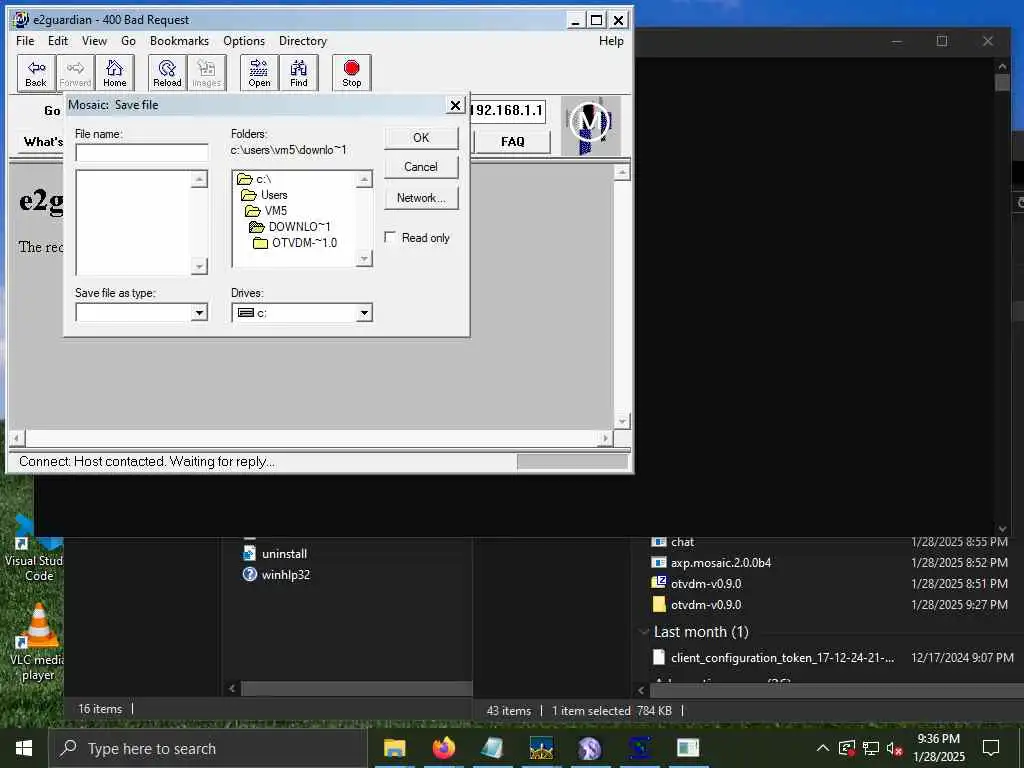Select the Users folder in Folders list
The image size is (1024, 768).
click(x=264, y=195)
